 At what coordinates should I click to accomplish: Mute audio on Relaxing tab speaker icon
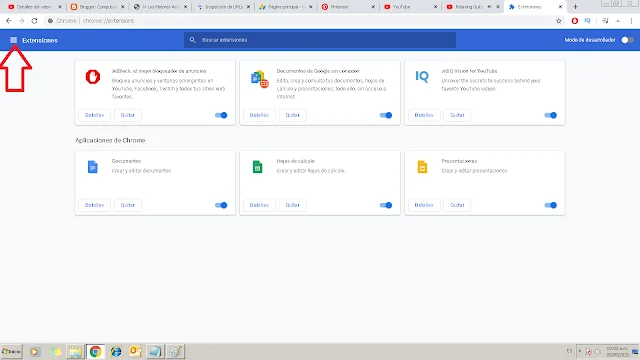pos(489,7)
